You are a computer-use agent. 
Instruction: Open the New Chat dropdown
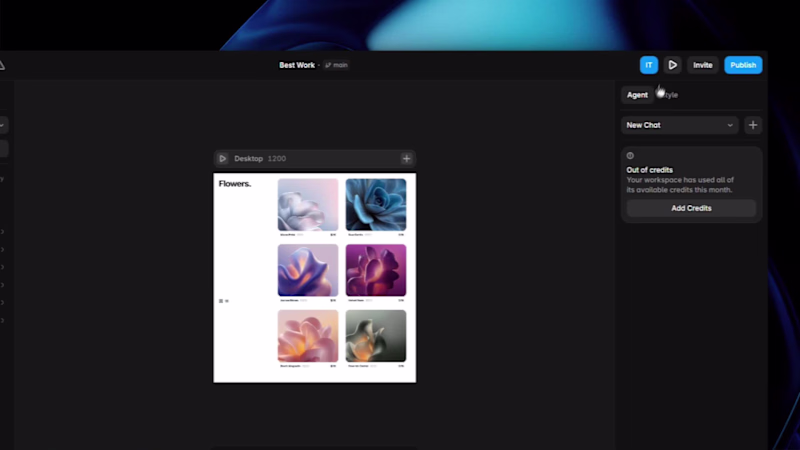[680, 125]
